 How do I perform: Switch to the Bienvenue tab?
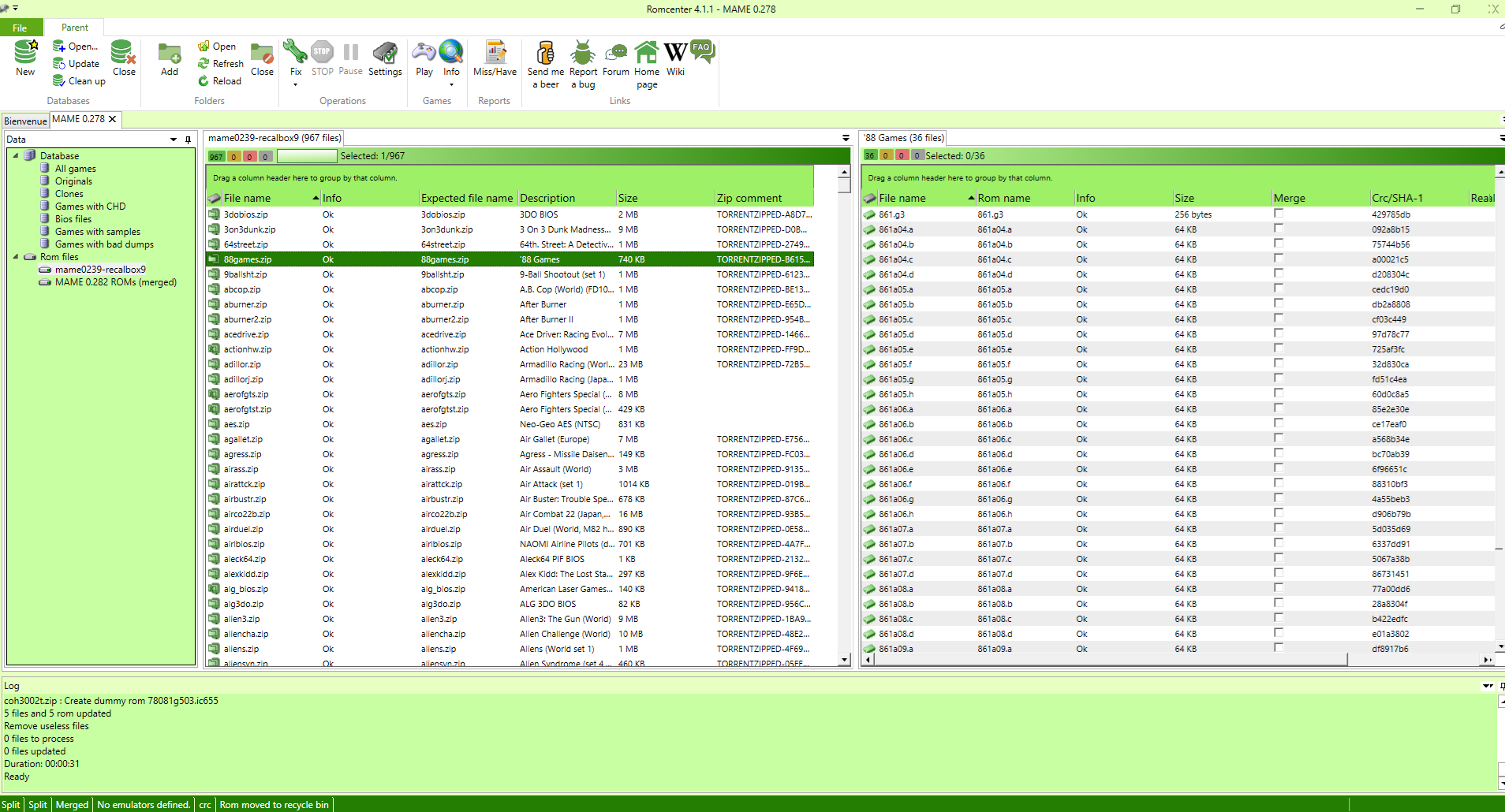tap(25, 121)
